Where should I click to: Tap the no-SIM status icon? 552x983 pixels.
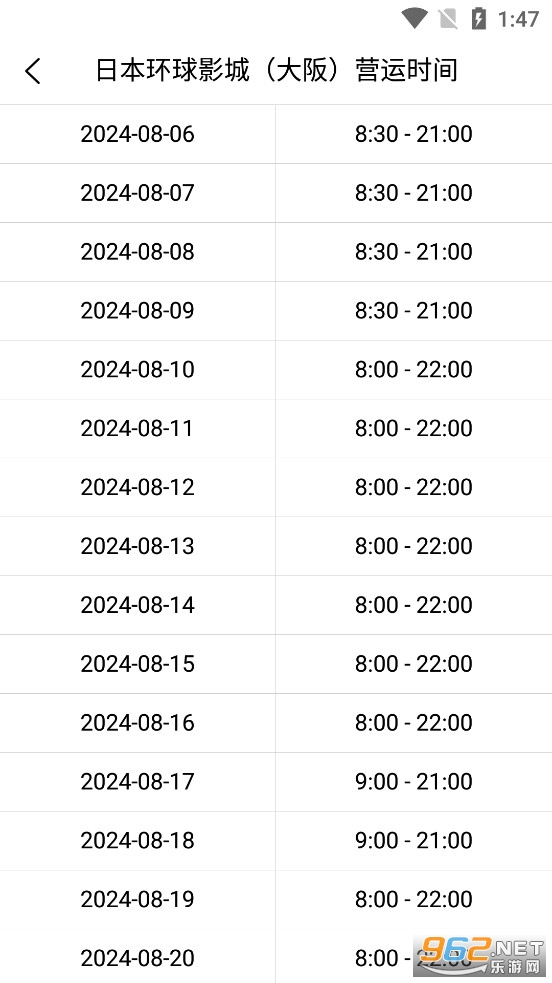pyautogui.click(x=448, y=19)
